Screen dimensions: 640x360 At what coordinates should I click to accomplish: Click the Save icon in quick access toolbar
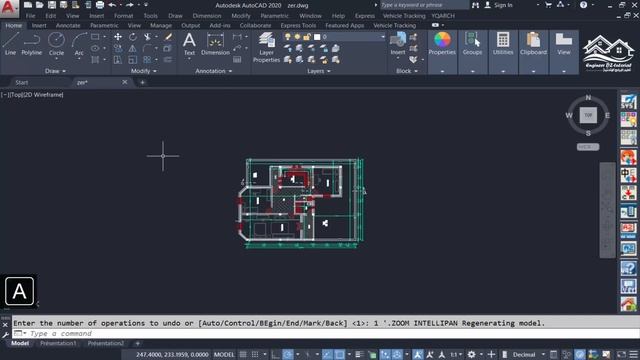(52, 5)
